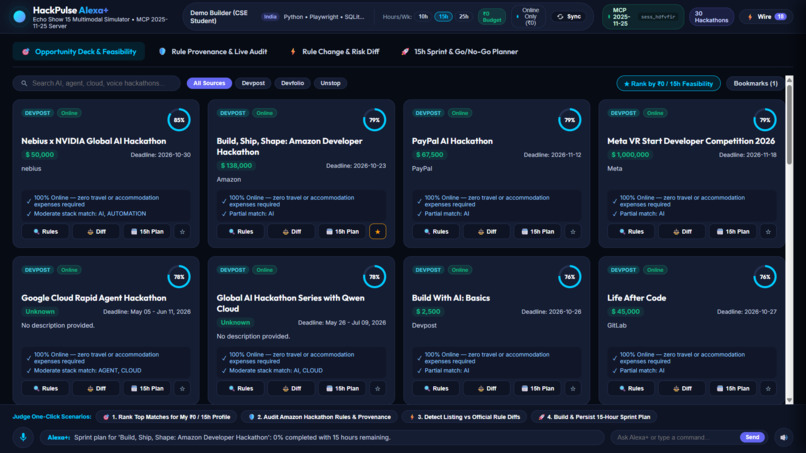
Task: Open Diff for Nebius x NVIDIA hackathon
Action: click(96, 231)
